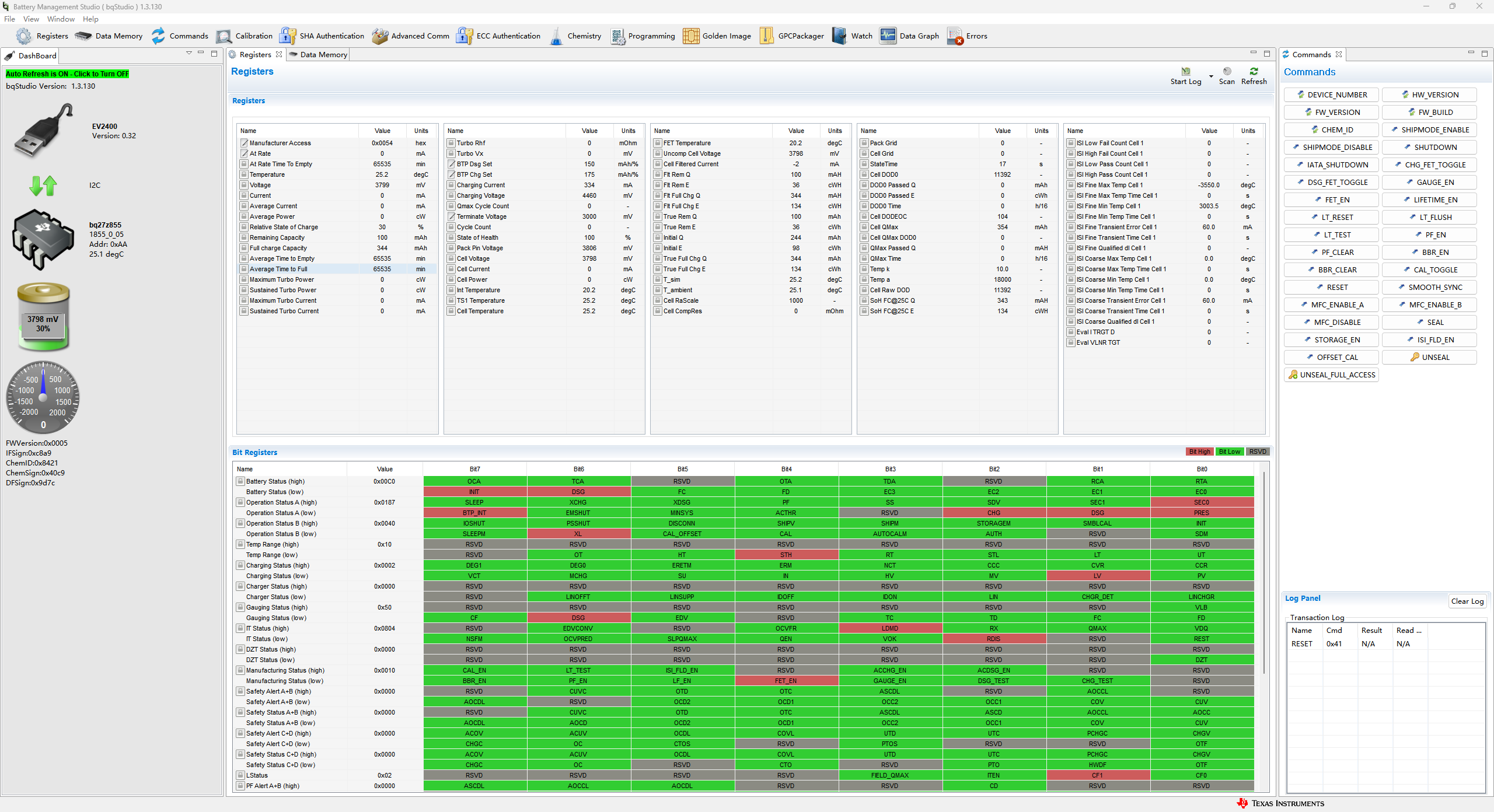Open the Help menu
Image resolution: width=1494 pixels, height=812 pixels.
[x=90, y=19]
